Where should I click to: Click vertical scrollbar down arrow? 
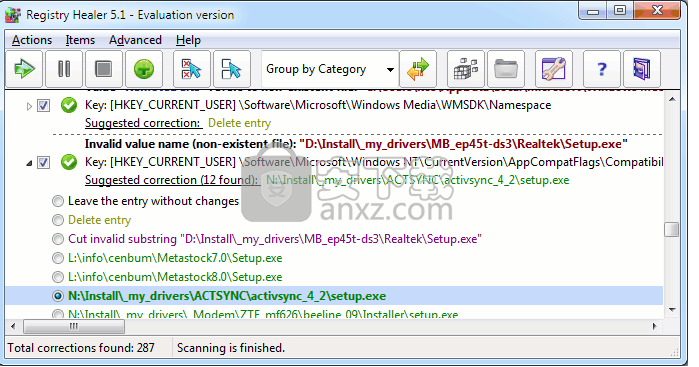click(x=672, y=310)
